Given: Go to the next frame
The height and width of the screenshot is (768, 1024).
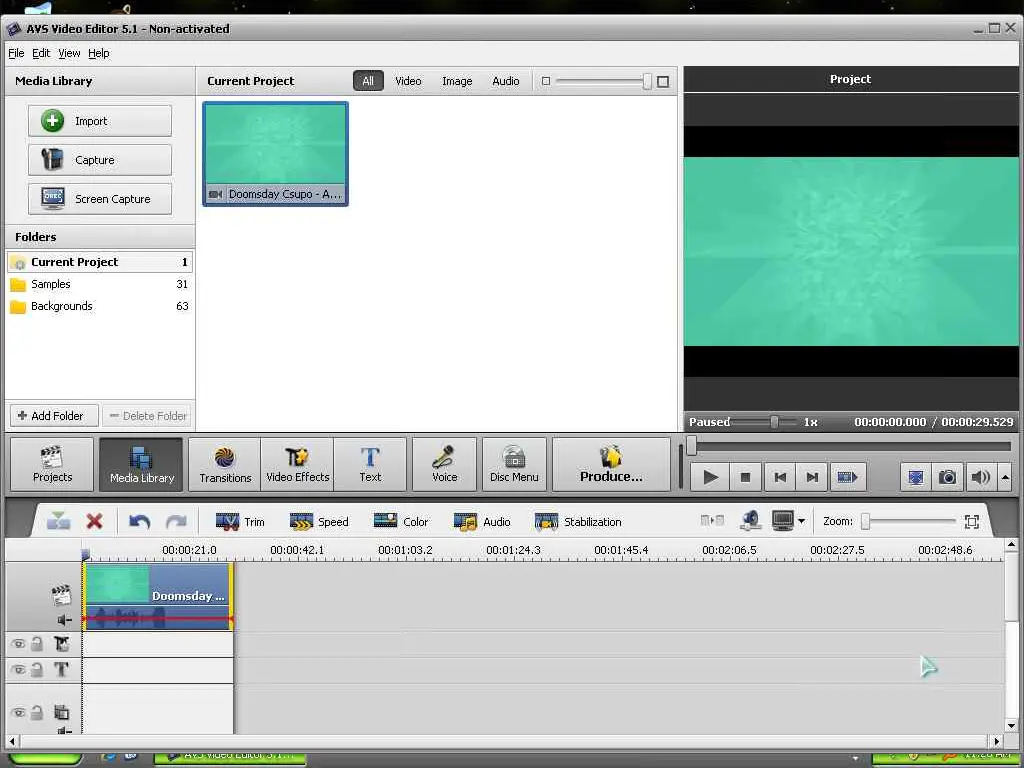Looking at the screenshot, I should pyautogui.click(x=812, y=477).
